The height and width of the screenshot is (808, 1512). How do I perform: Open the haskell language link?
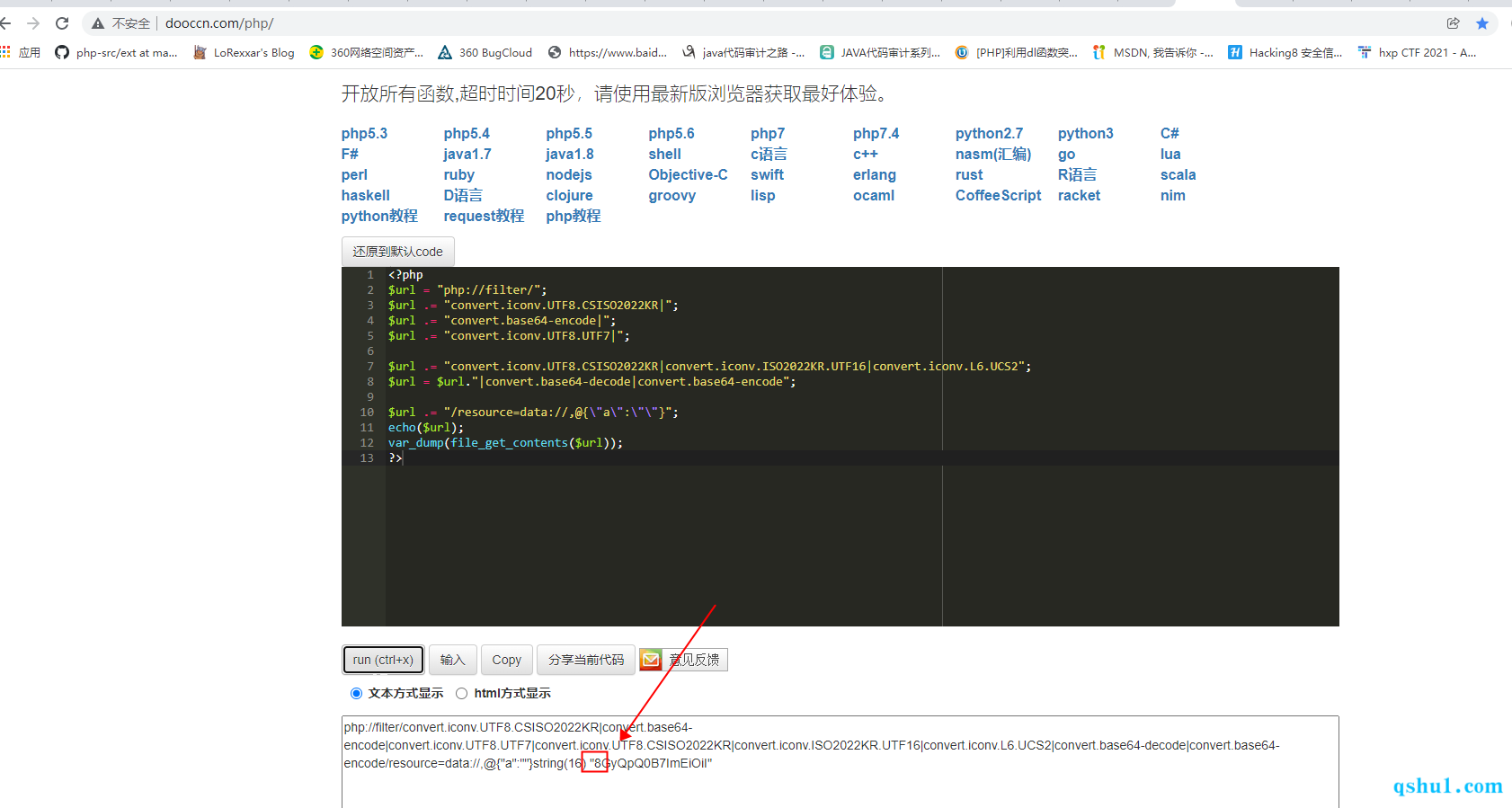coord(365,195)
